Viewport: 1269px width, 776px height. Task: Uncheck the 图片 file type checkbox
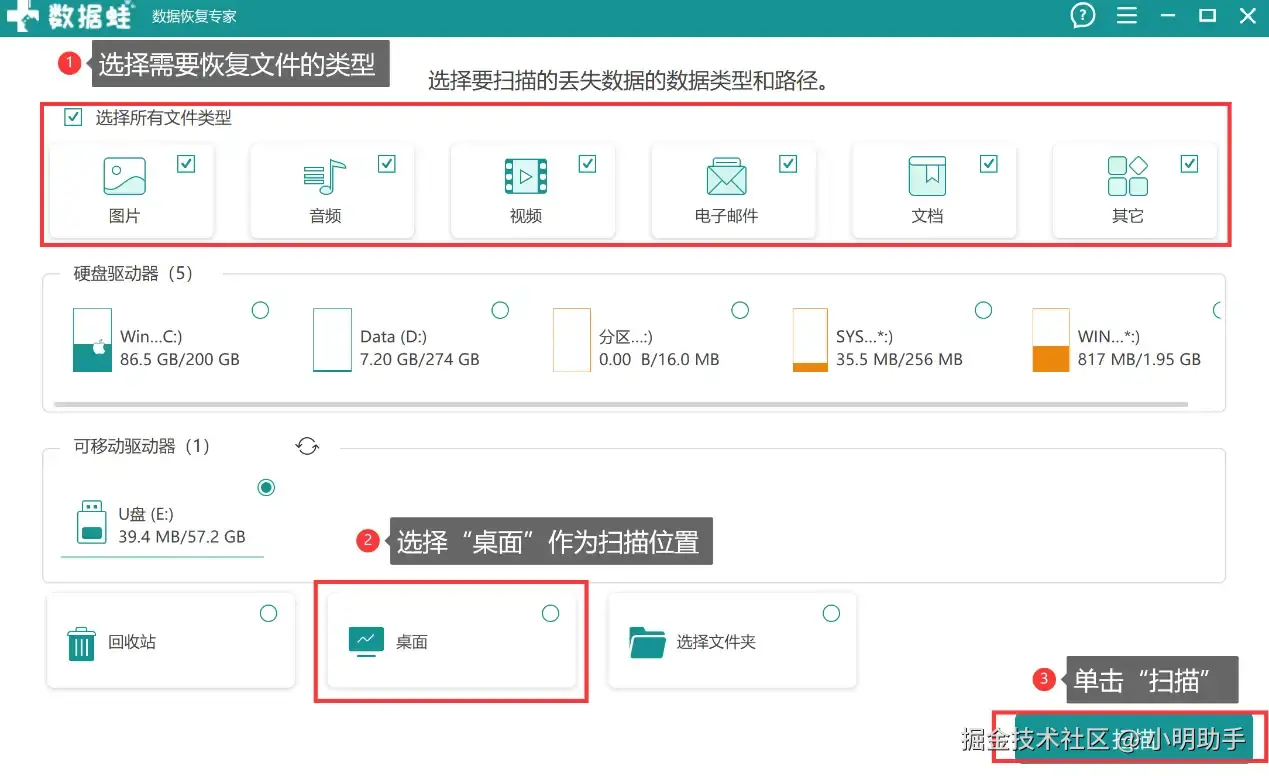pyautogui.click(x=186, y=164)
